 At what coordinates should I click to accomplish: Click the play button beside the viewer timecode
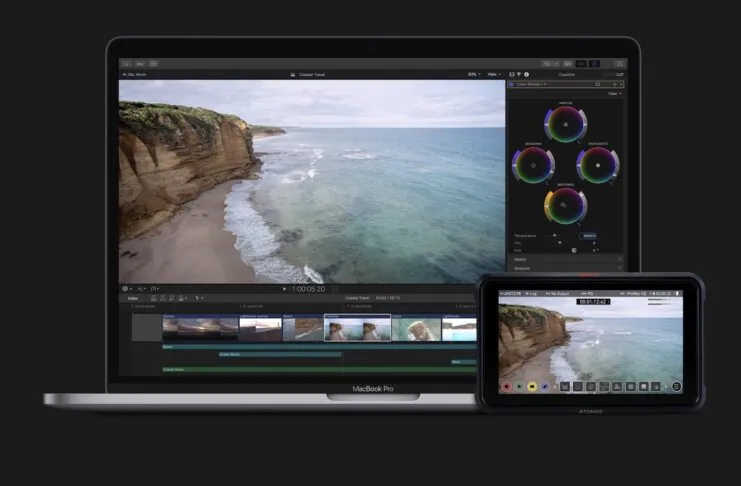click(284, 289)
